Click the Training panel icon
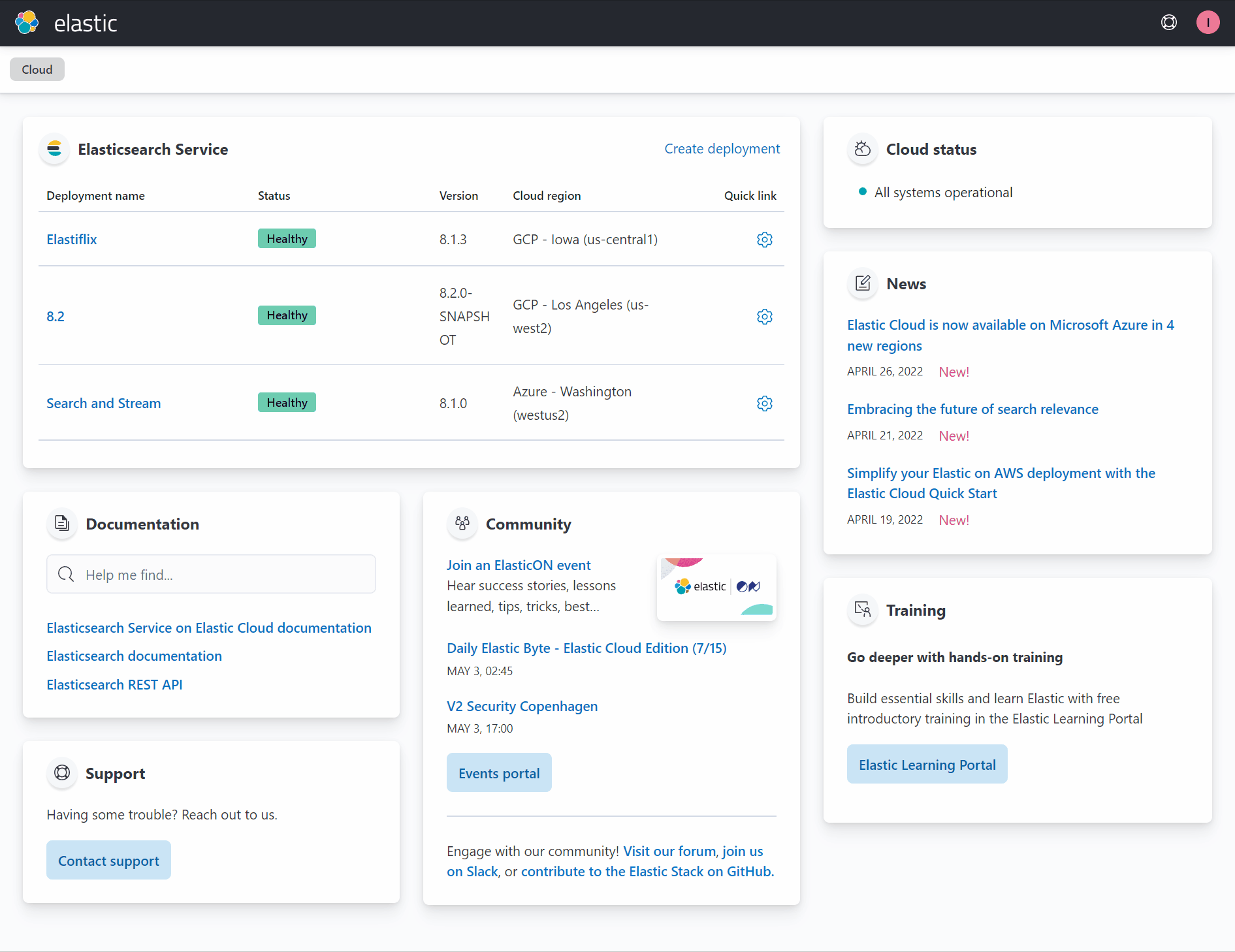 pyautogui.click(x=863, y=610)
